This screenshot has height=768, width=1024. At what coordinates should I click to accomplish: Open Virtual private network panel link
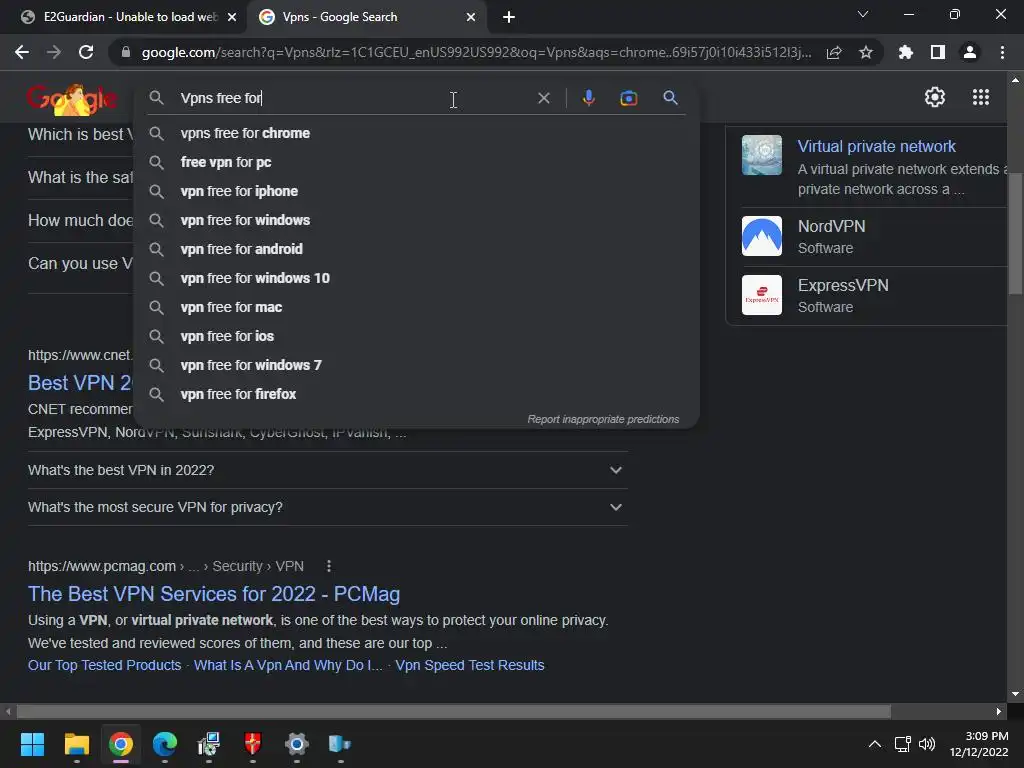coord(876,146)
